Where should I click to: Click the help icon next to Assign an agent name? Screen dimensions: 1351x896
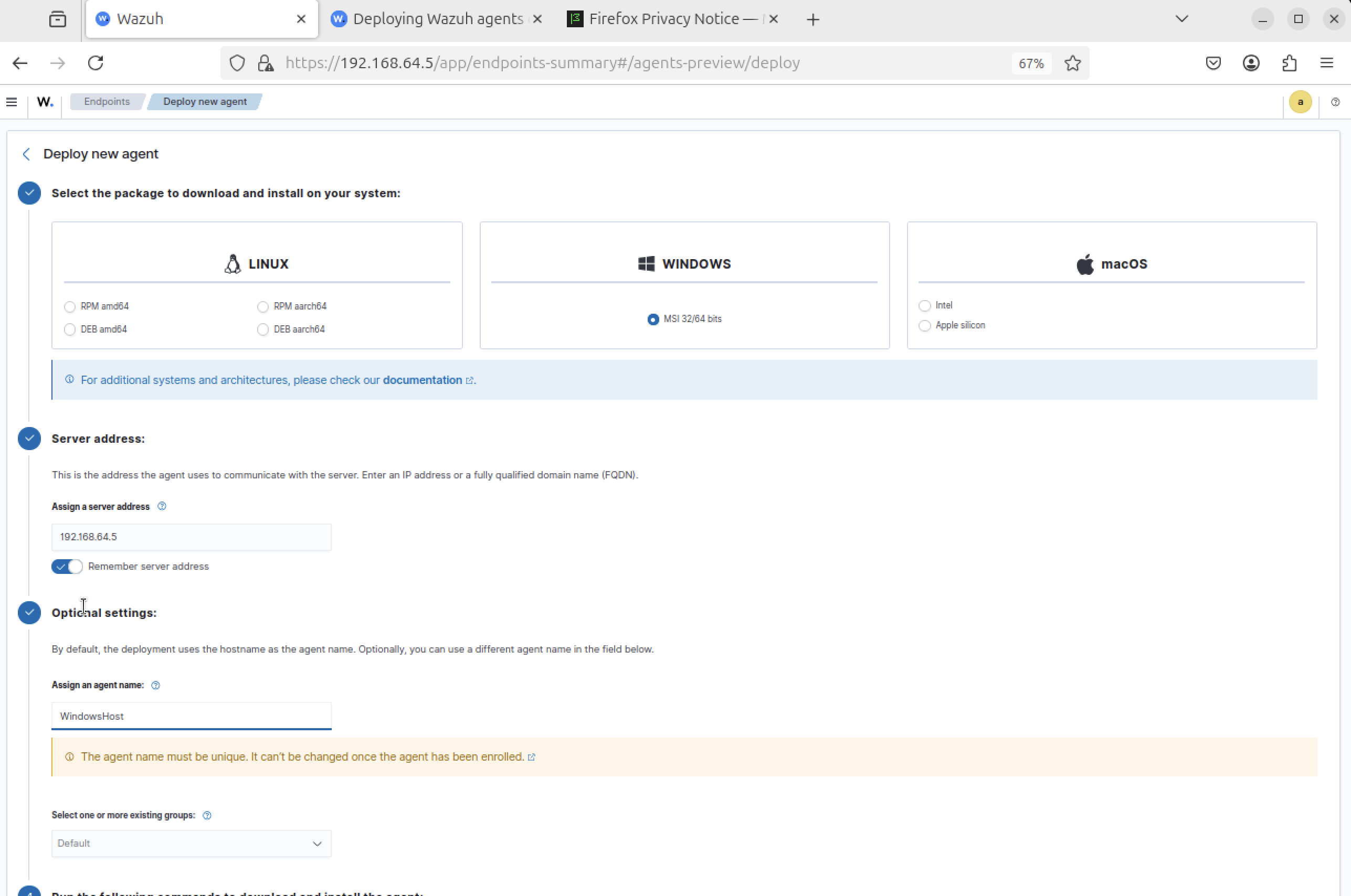(155, 685)
